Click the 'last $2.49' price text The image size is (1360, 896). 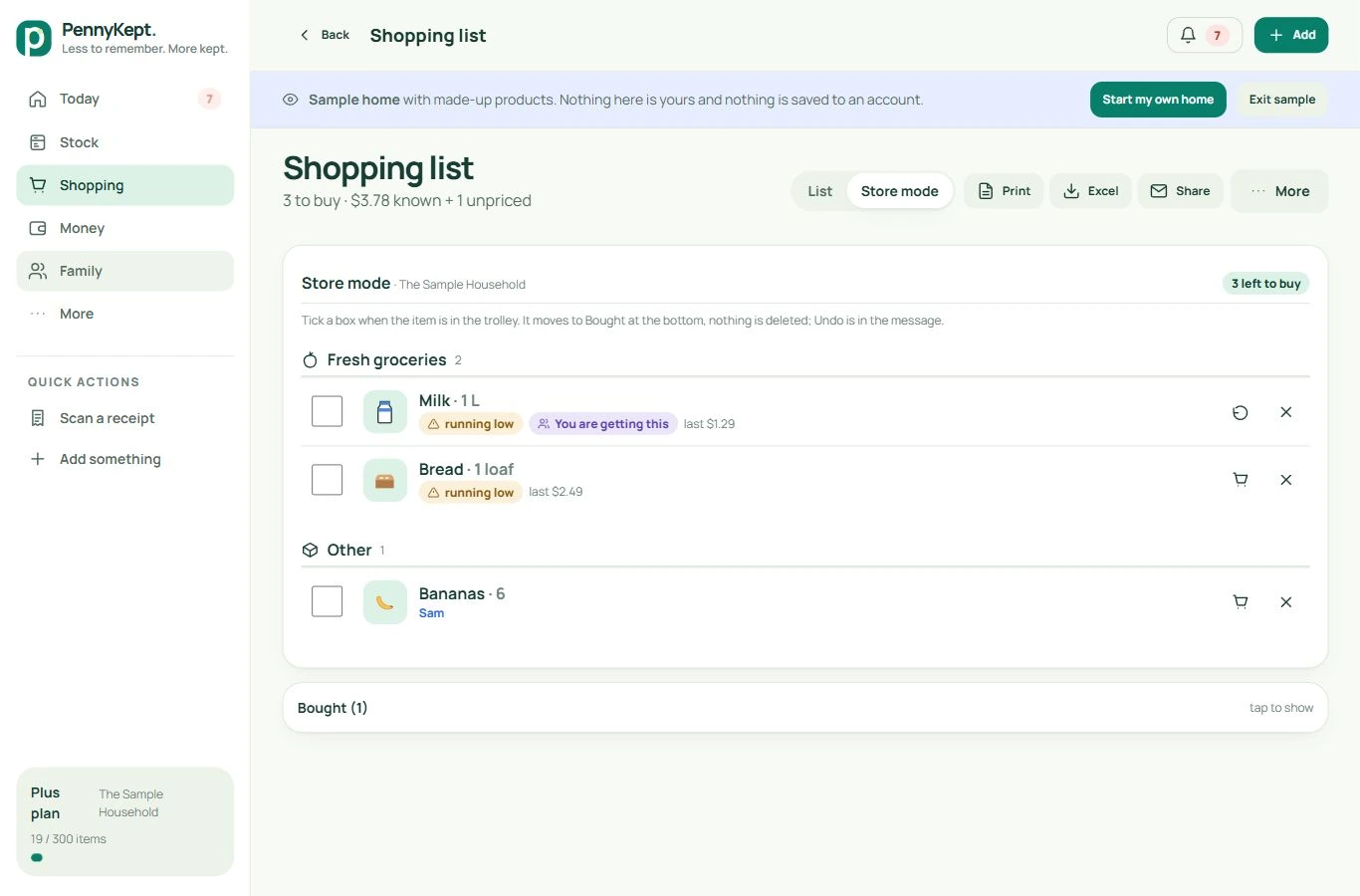tap(556, 492)
